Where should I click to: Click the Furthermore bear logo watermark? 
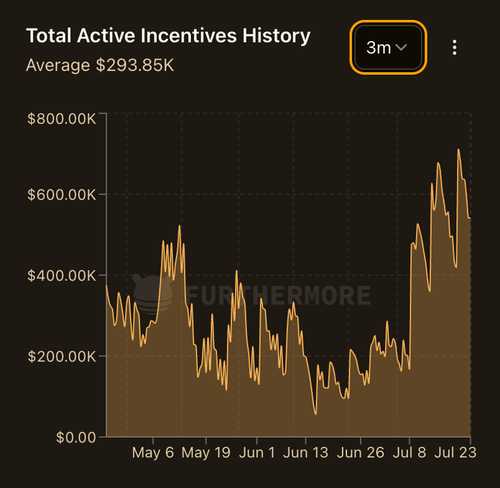coord(152,294)
